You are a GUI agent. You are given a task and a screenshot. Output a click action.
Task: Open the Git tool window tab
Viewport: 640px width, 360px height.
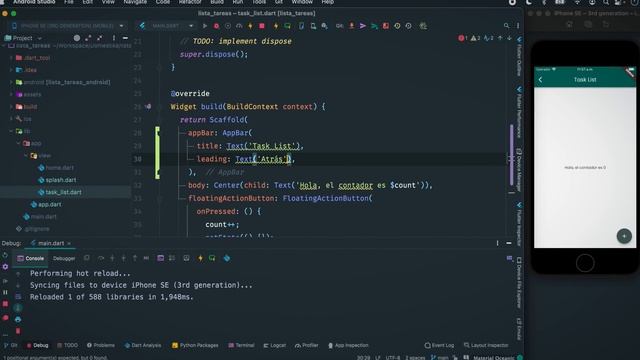(x=11, y=345)
